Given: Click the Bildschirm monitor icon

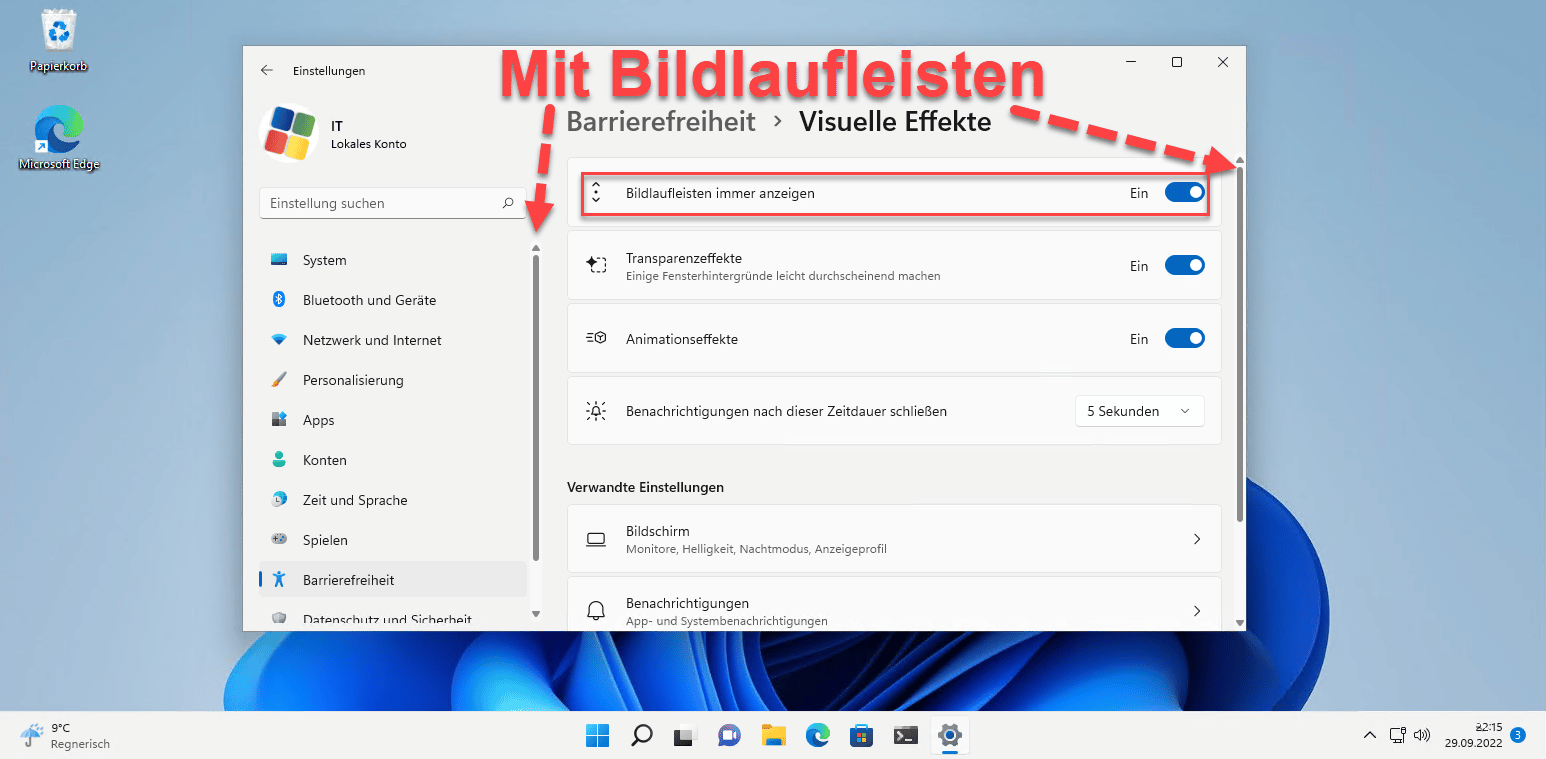Looking at the screenshot, I should [596, 539].
